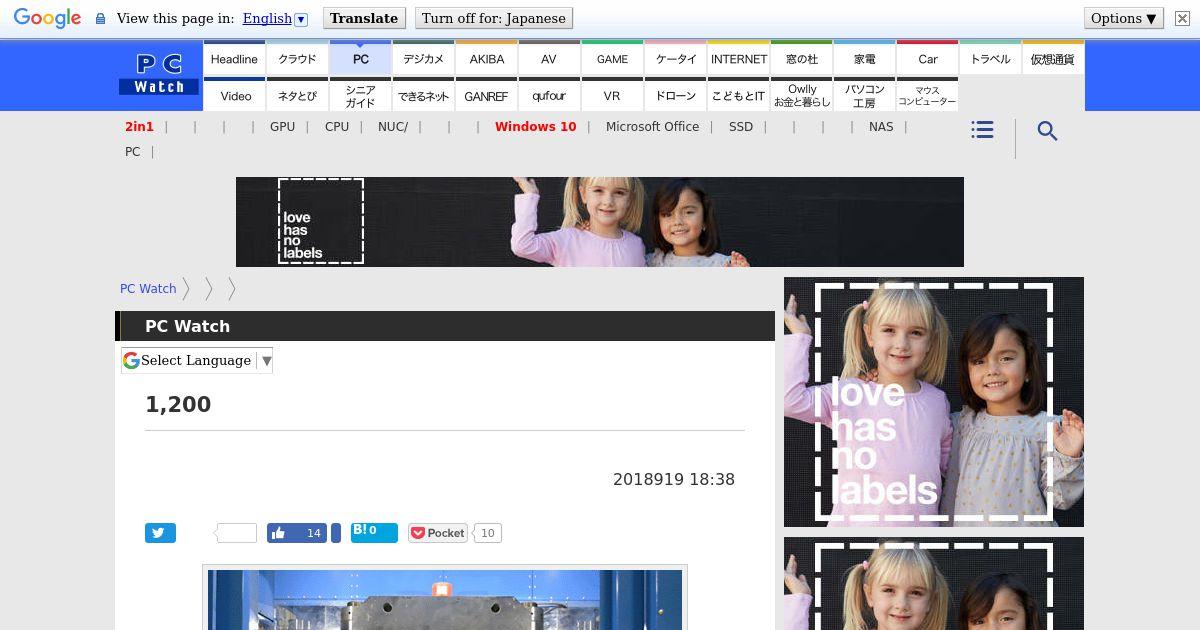Viewport: 1200px width, 630px height.
Task: Click the SSD topic link
Action: [x=741, y=127]
